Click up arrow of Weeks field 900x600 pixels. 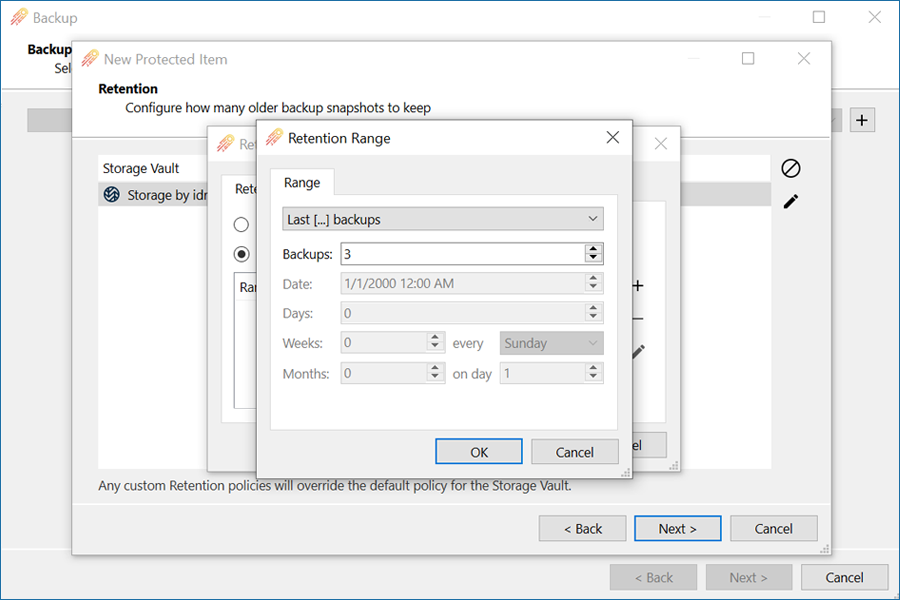pyautogui.click(x=435, y=338)
